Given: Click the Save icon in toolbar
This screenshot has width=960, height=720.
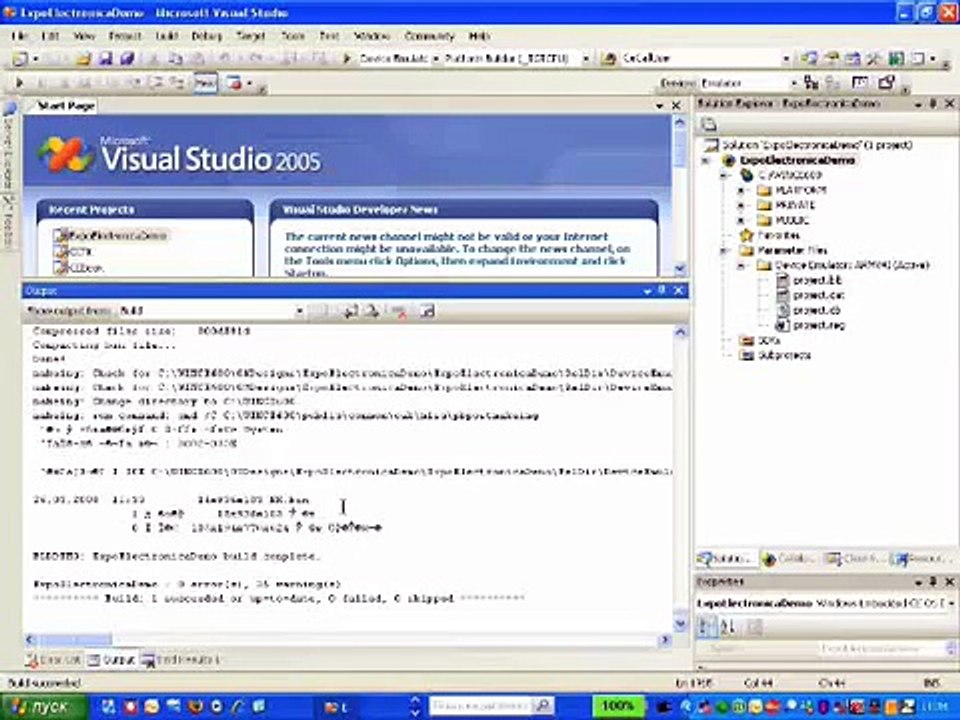Looking at the screenshot, I should [x=105, y=59].
